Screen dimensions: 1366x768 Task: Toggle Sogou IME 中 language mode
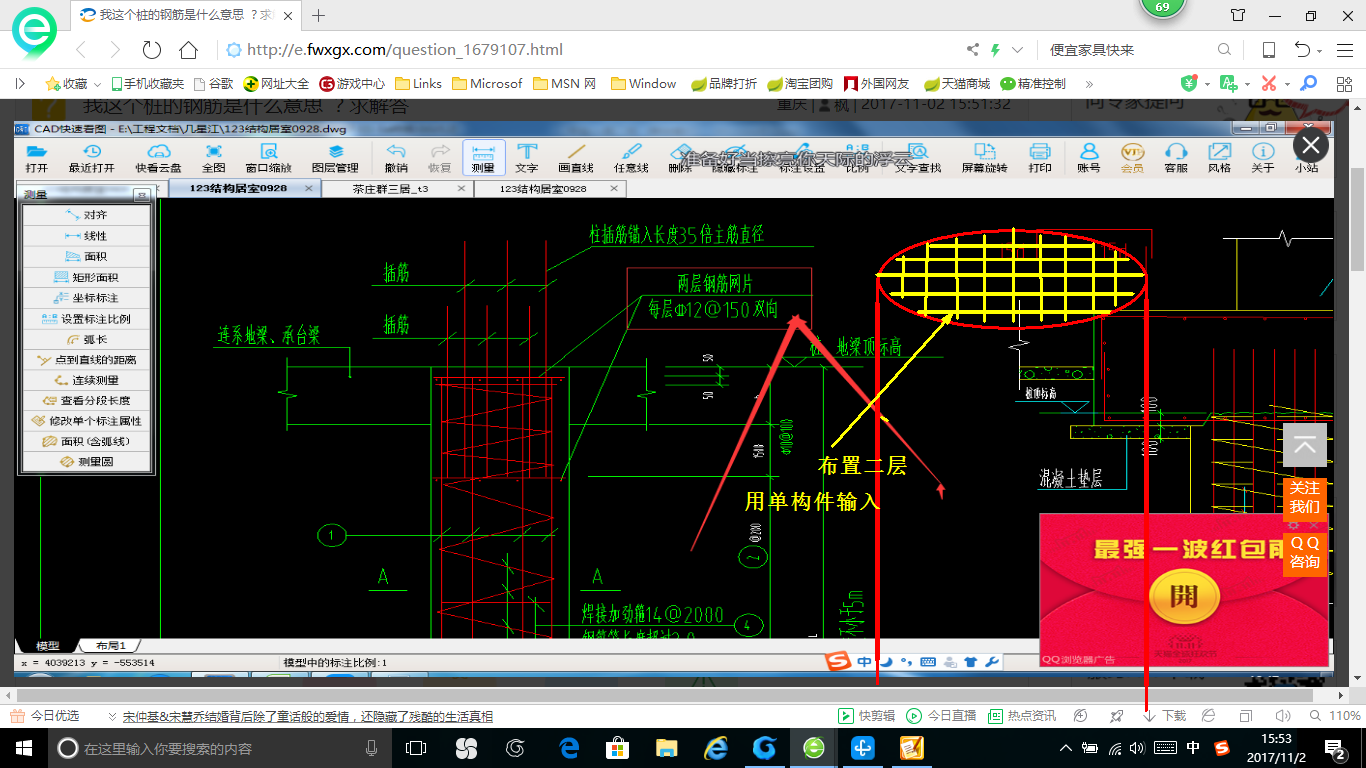(863, 661)
